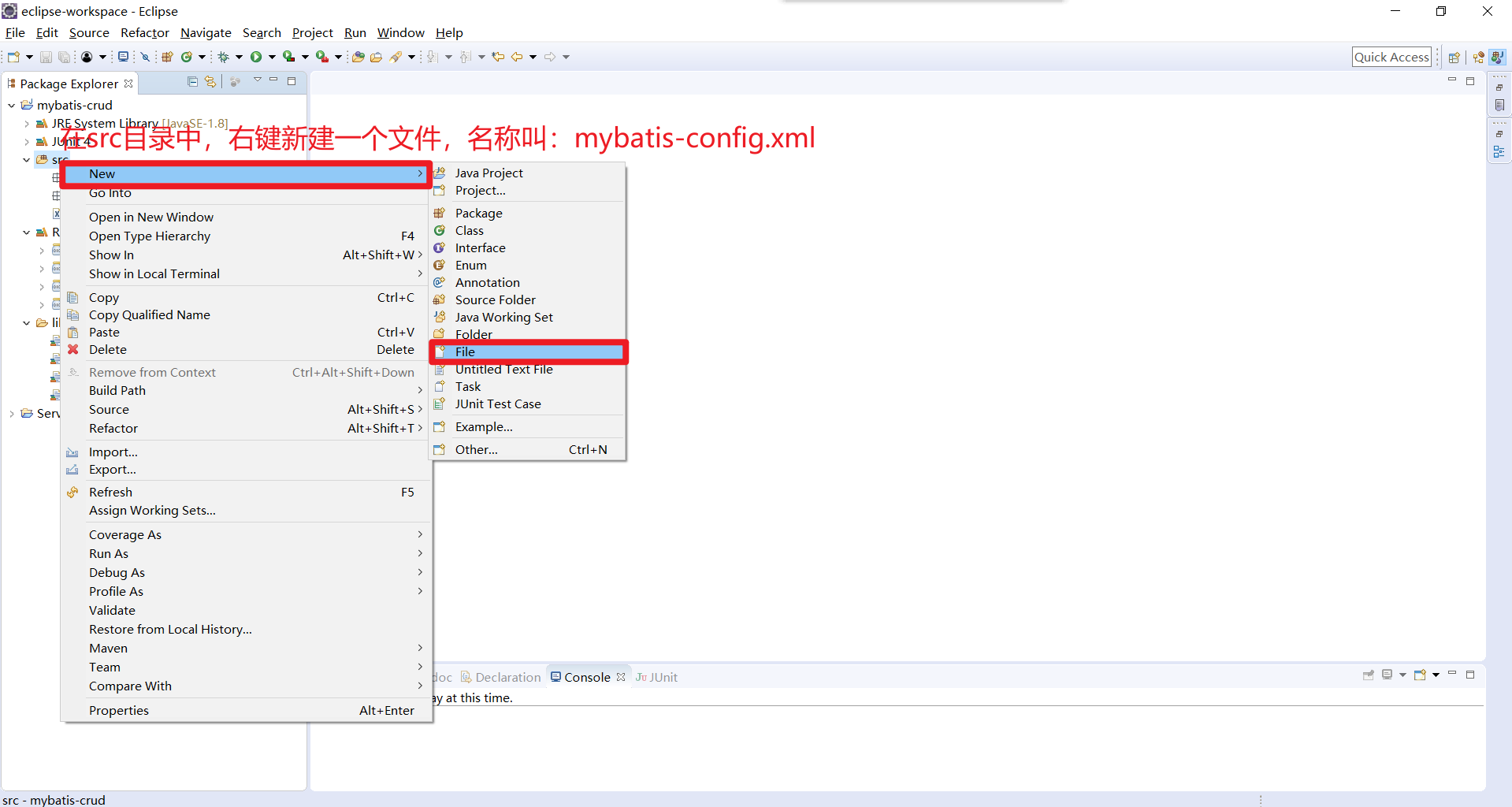Click the Open Type toolbar icon
The width and height of the screenshot is (1512, 807).
coord(358,57)
